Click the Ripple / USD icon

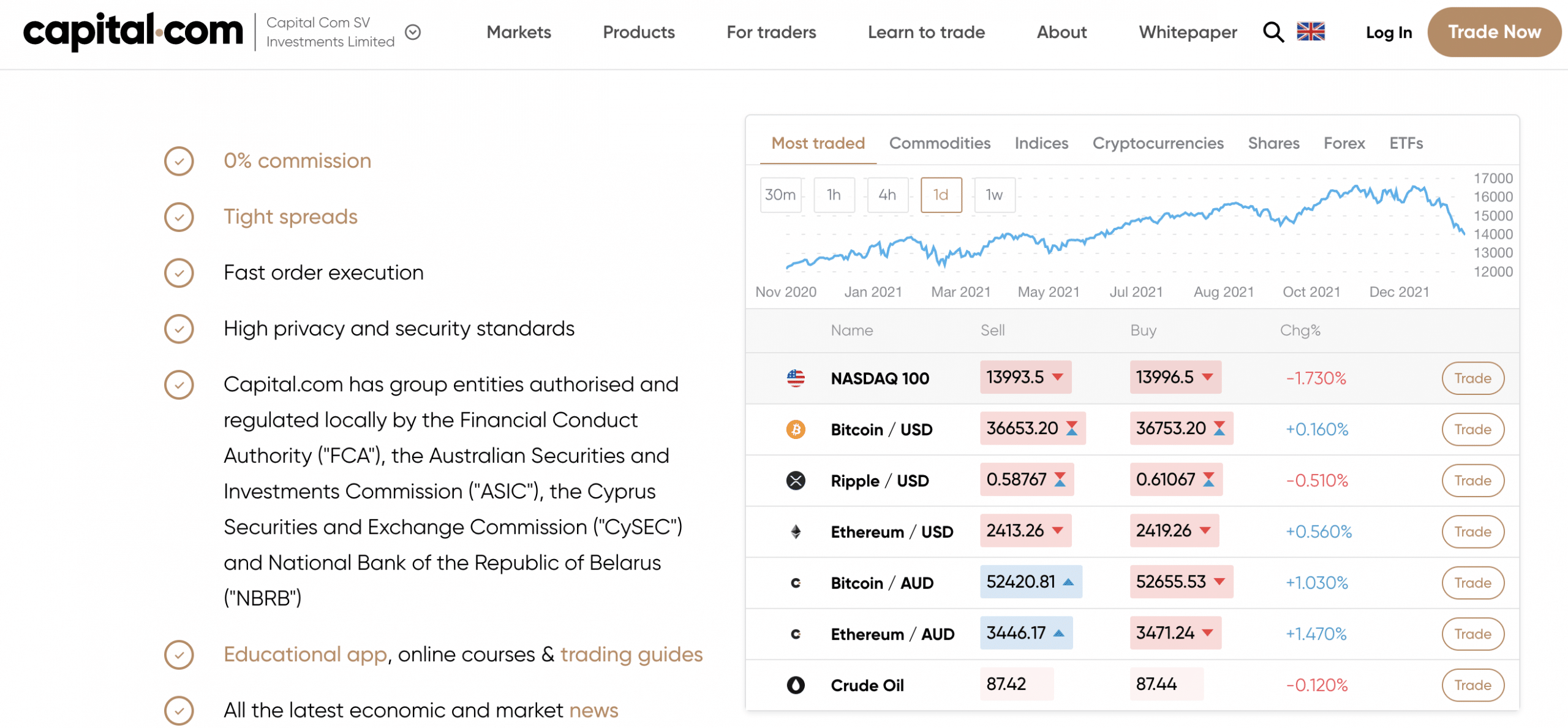coord(795,481)
